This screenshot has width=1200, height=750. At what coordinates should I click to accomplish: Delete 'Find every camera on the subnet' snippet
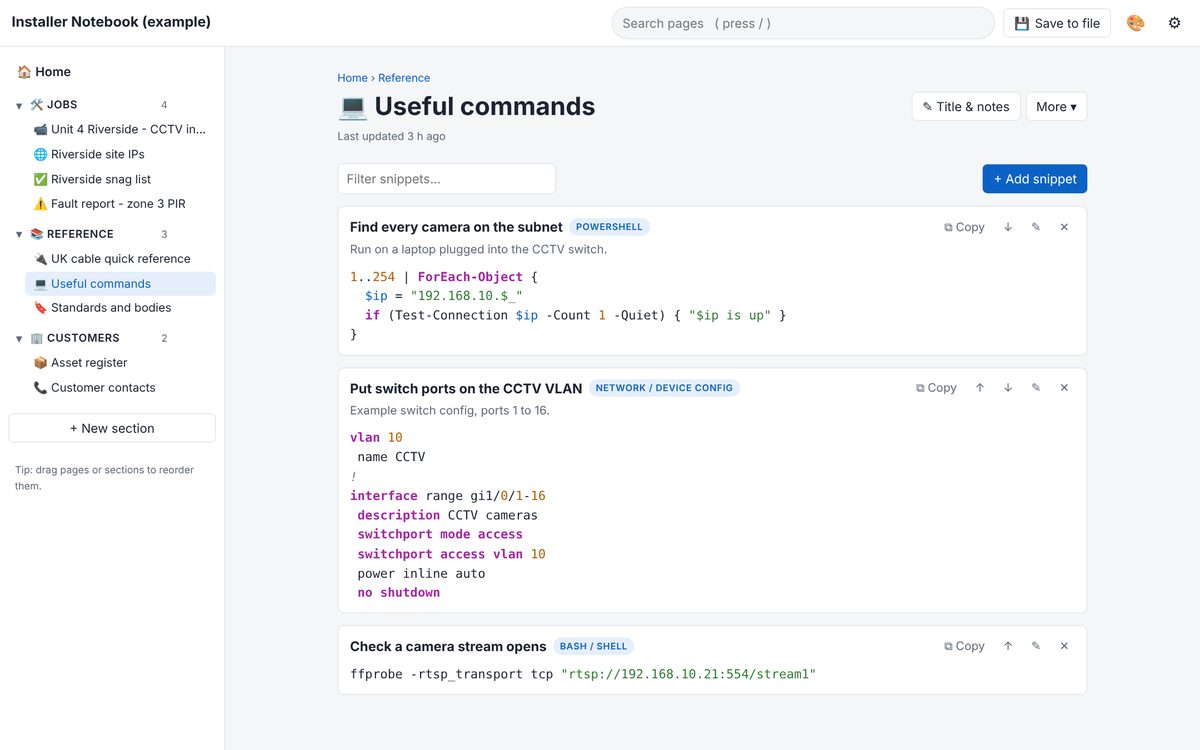coord(1064,227)
